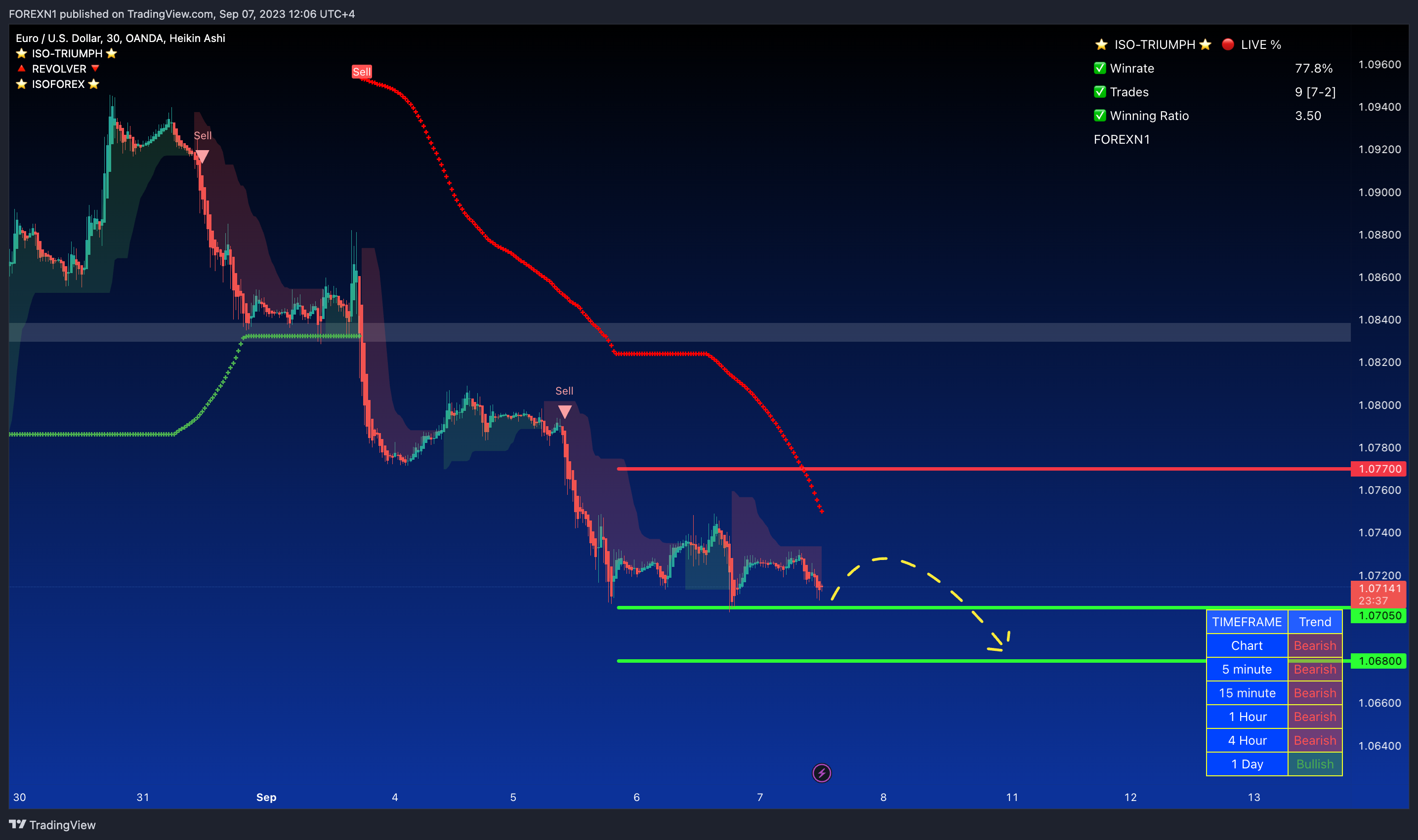
Task: Click the Chart row Bearish cell
Action: [1315, 645]
